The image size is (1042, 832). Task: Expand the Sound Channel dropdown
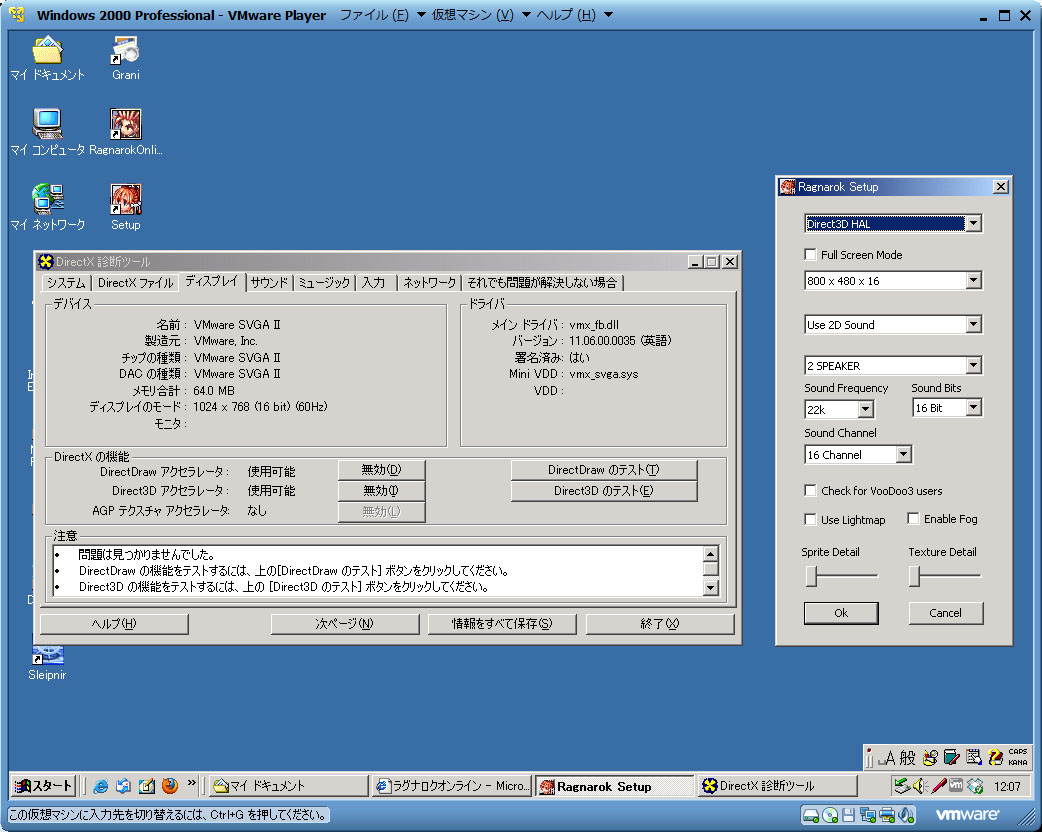[x=903, y=455]
